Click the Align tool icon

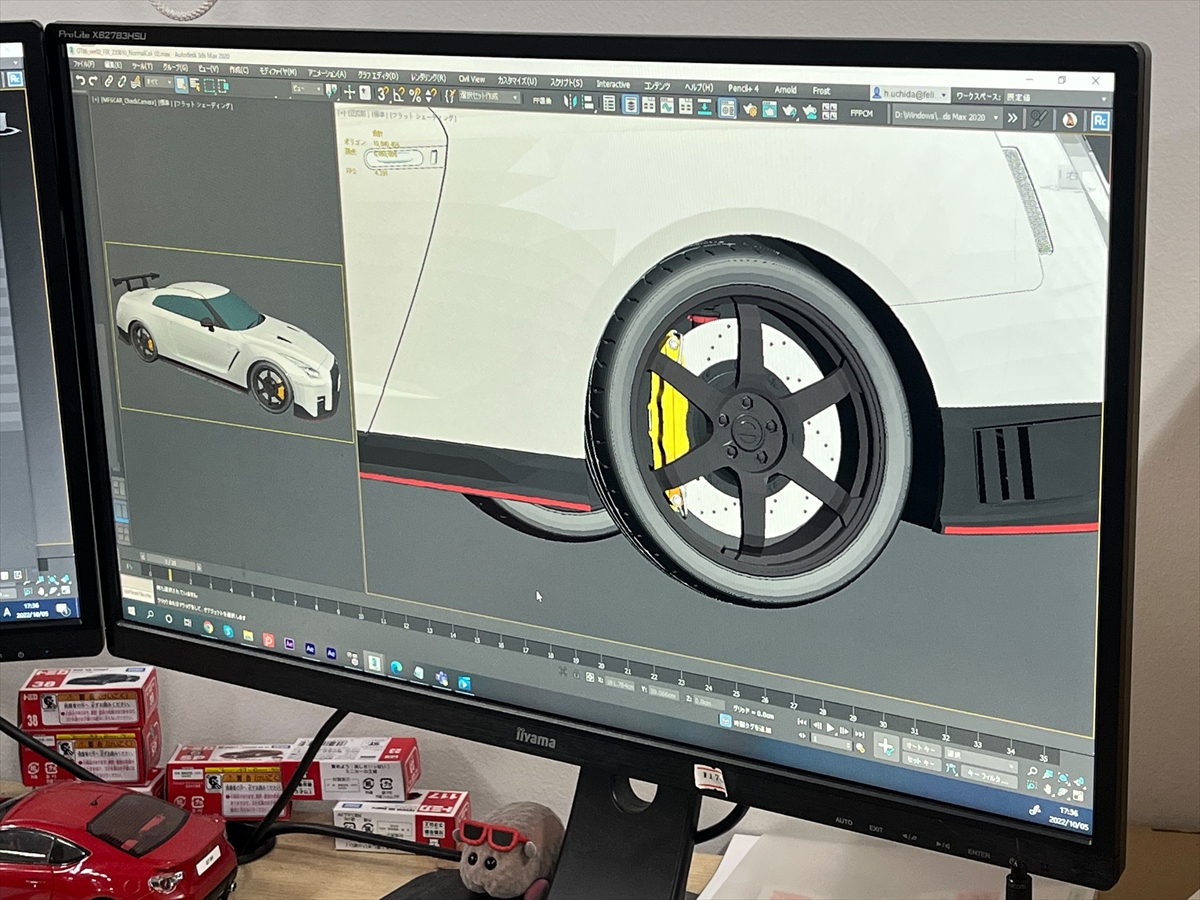pos(586,102)
